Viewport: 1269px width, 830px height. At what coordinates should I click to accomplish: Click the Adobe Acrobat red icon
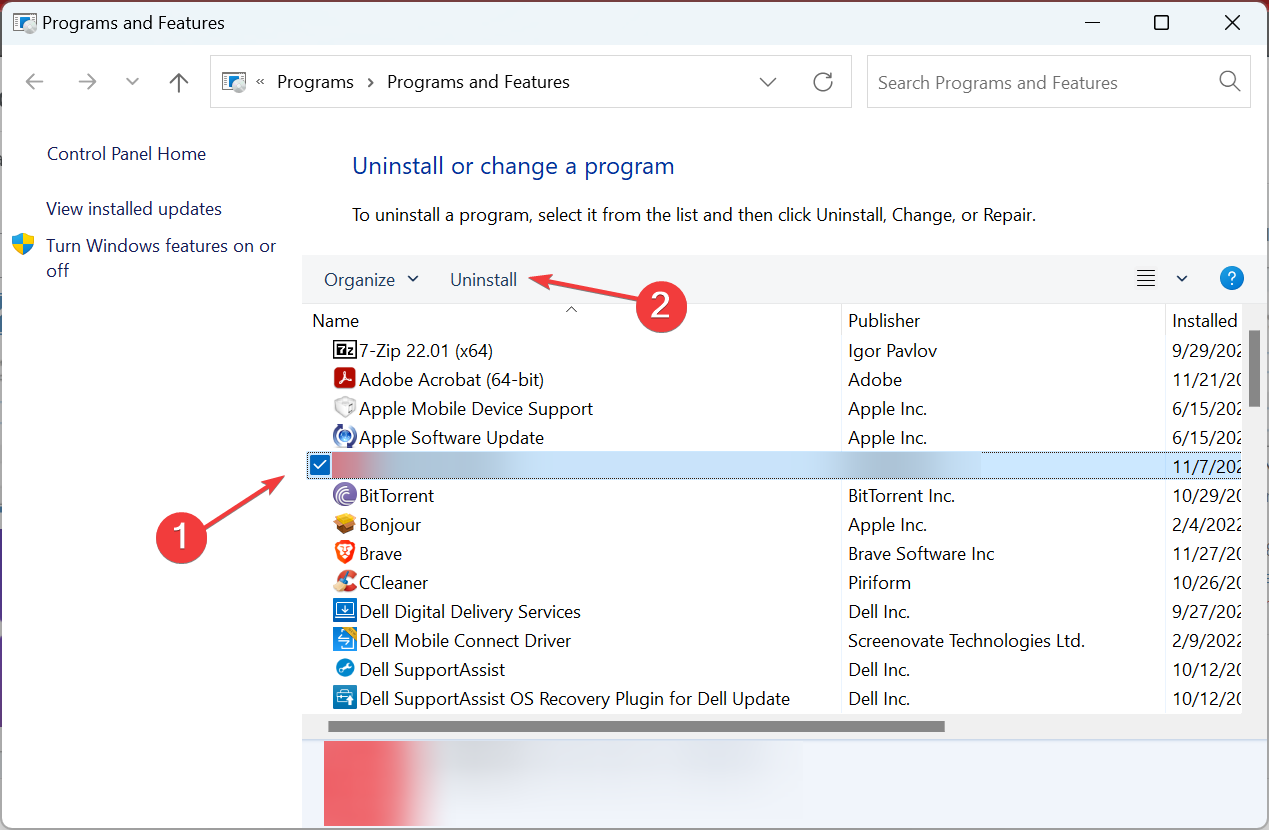[344, 379]
